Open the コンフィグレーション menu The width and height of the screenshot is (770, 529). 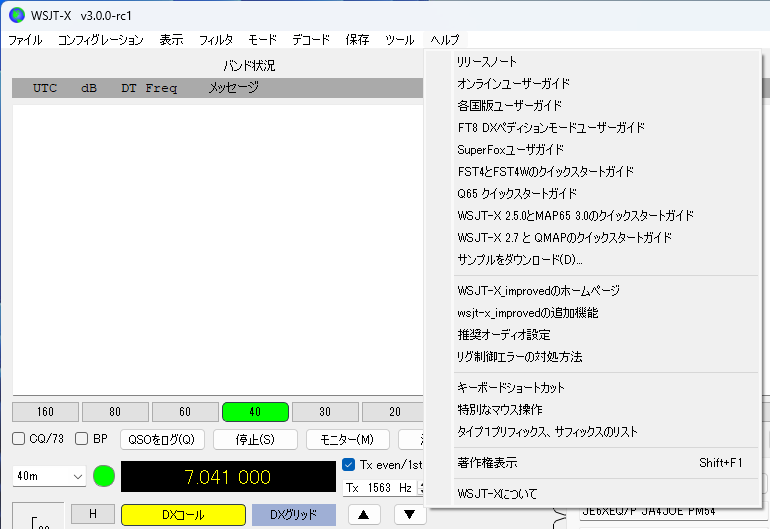[101, 40]
